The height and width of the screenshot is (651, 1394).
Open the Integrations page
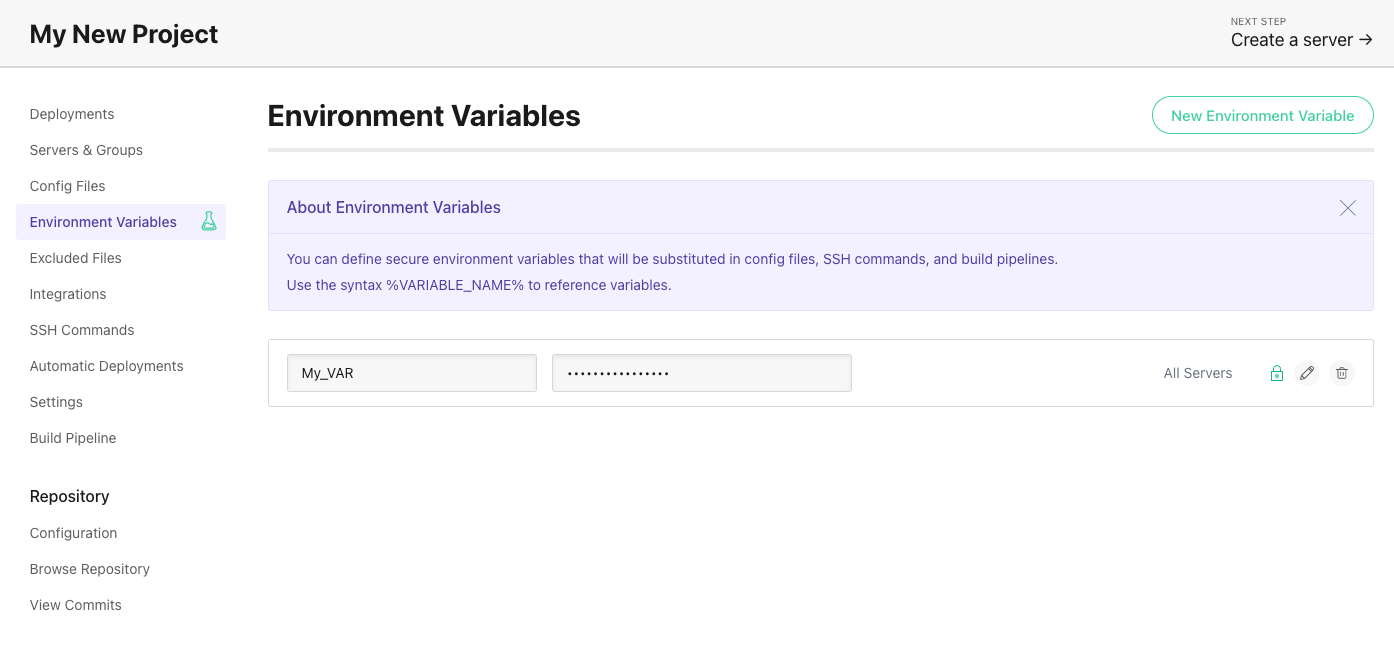[68, 294]
